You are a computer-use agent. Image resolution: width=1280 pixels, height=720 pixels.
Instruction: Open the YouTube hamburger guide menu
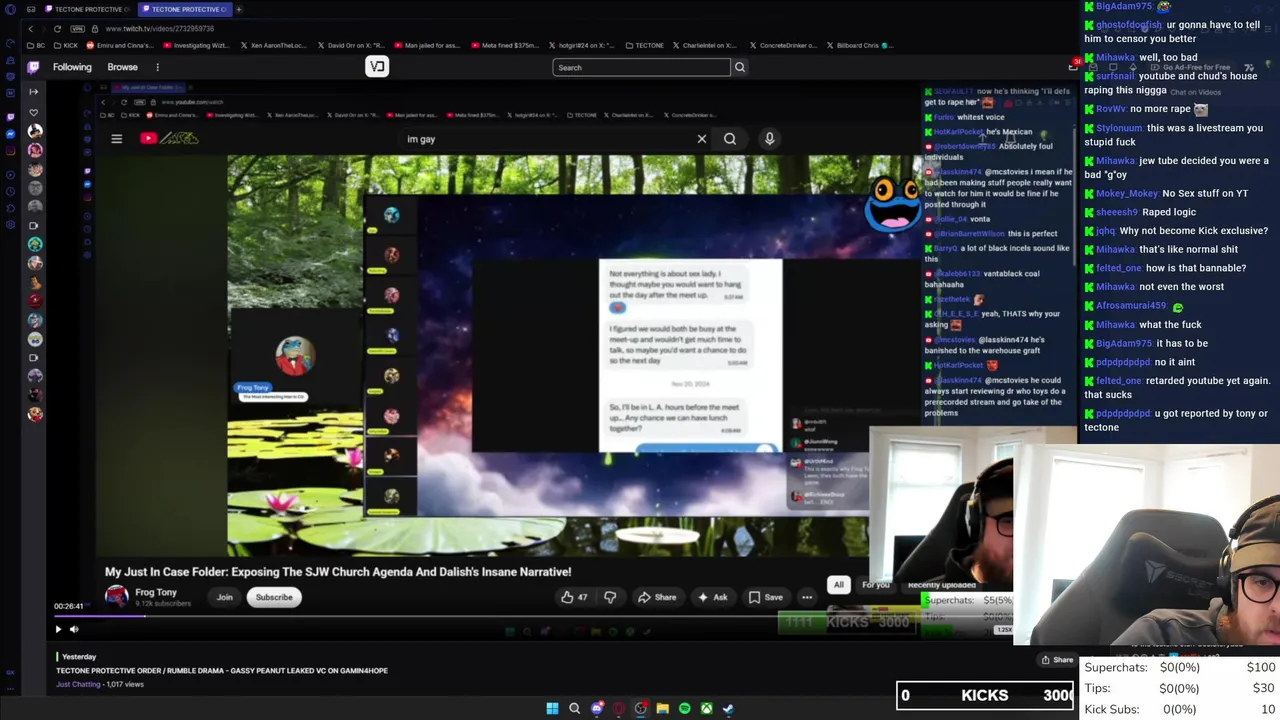pyautogui.click(x=116, y=139)
